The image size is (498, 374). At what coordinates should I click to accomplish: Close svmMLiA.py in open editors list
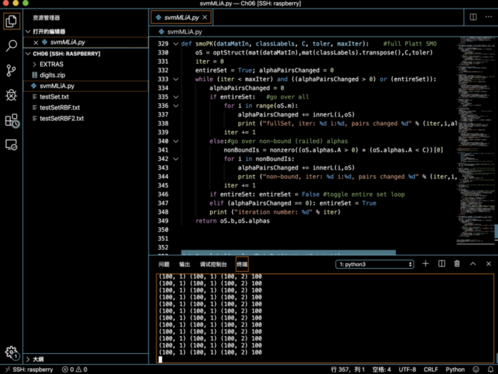36,43
